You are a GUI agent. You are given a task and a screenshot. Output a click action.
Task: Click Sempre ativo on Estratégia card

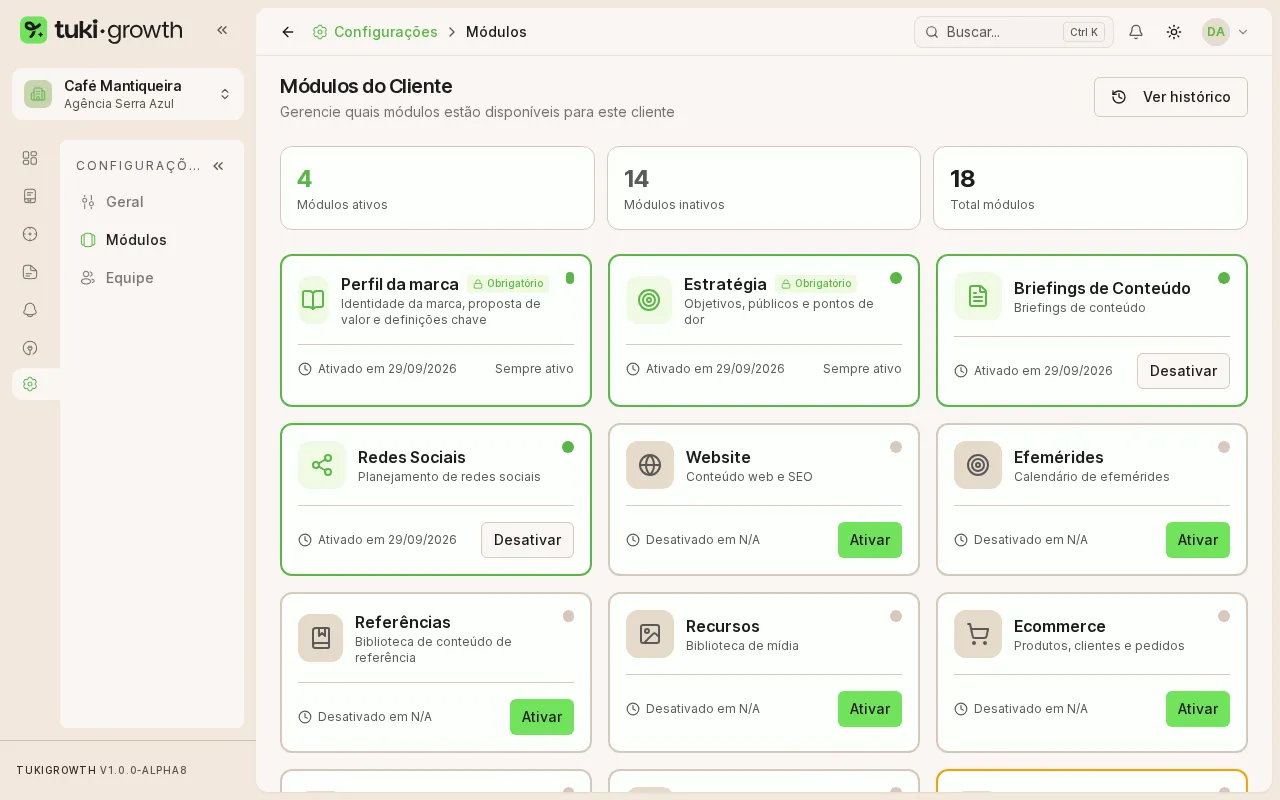point(862,369)
